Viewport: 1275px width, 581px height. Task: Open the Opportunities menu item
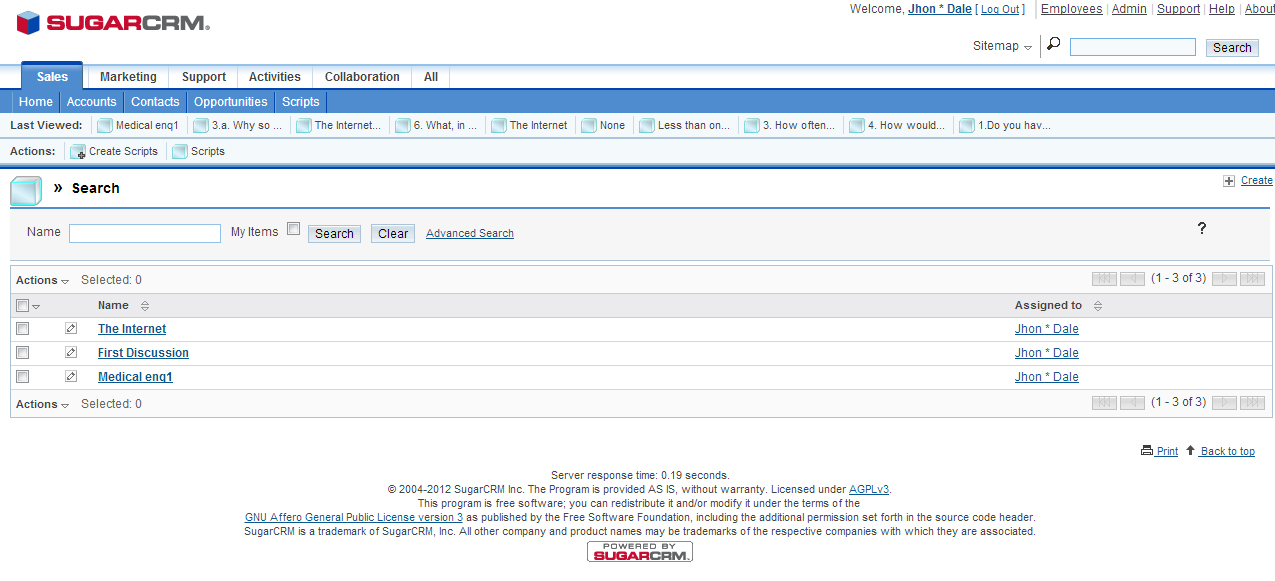click(230, 102)
